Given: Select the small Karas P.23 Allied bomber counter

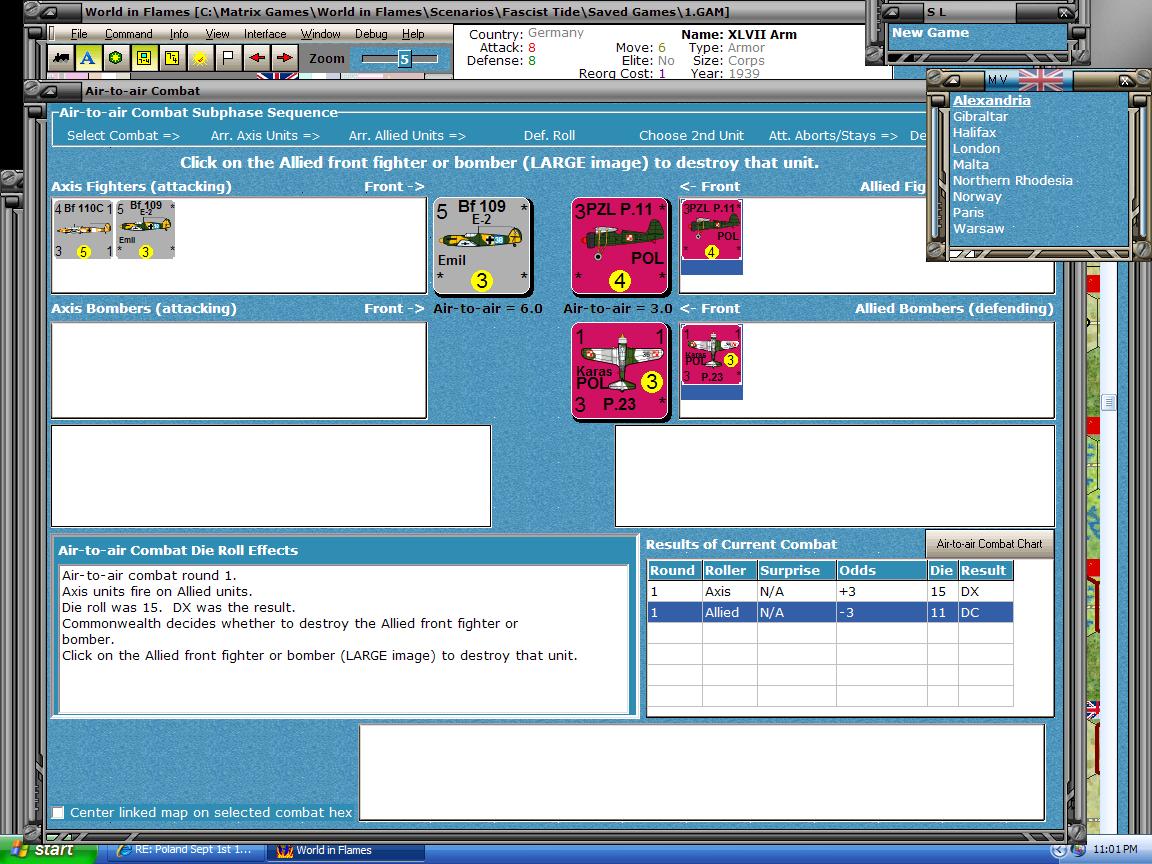Looking at the screenshot, I should click(711, 355).
